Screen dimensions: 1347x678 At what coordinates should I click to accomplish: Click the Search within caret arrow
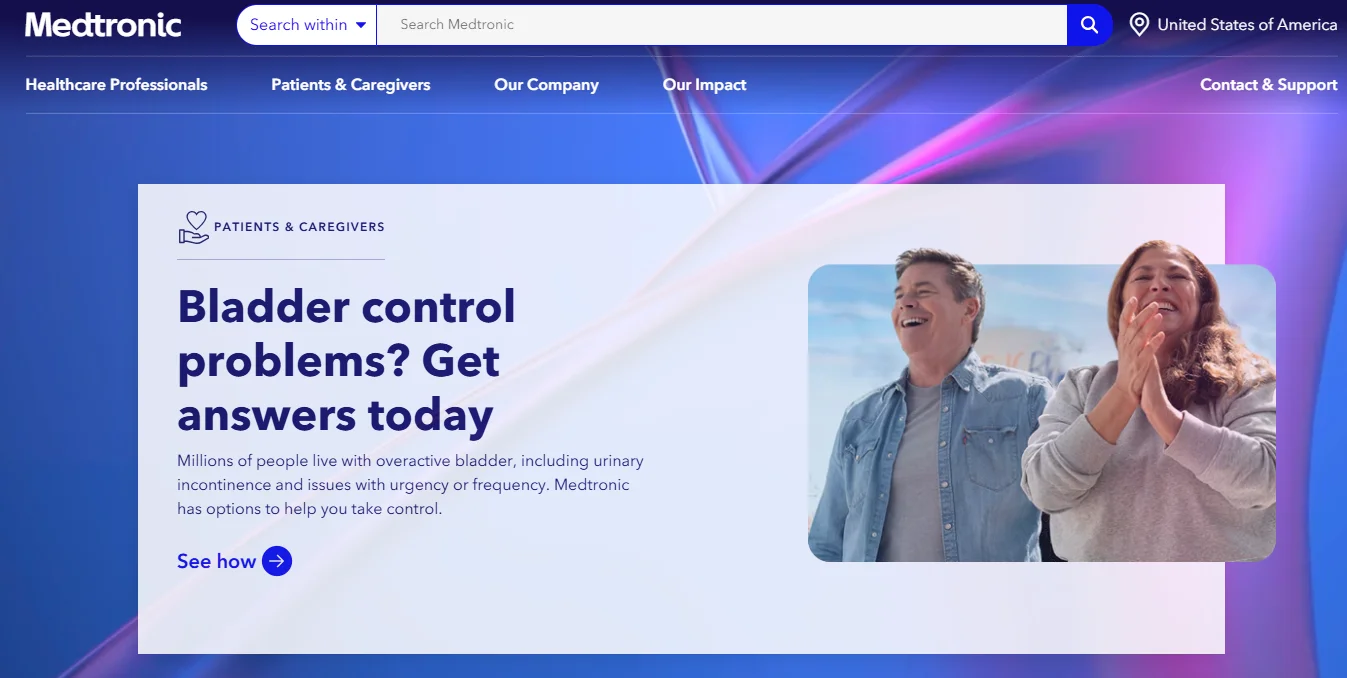361,25
